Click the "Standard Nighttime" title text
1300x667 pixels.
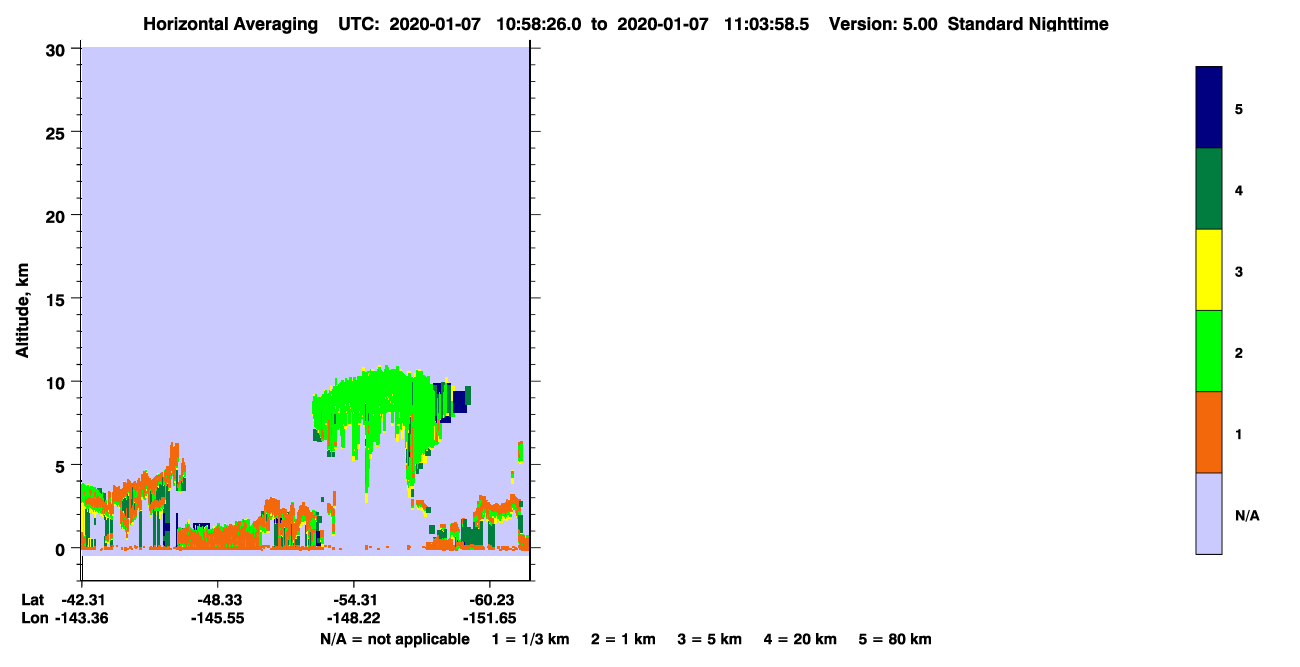1028,24
